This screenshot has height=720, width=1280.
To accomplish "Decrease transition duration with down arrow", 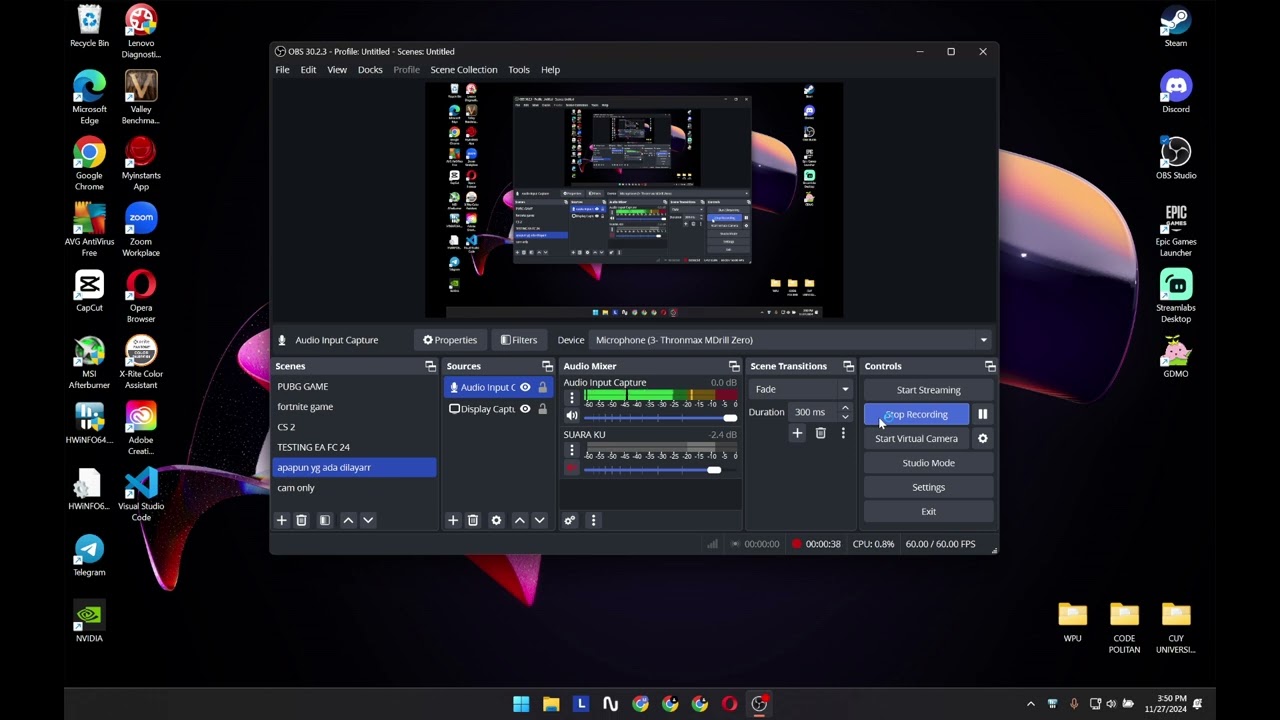I will click(x=845, y=417).
